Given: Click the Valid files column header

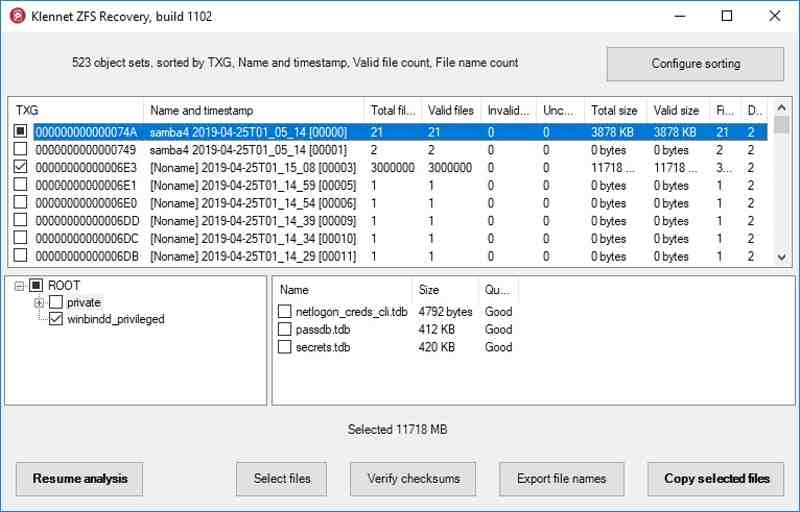Looking at the screenshot, I should click(450, 111).
